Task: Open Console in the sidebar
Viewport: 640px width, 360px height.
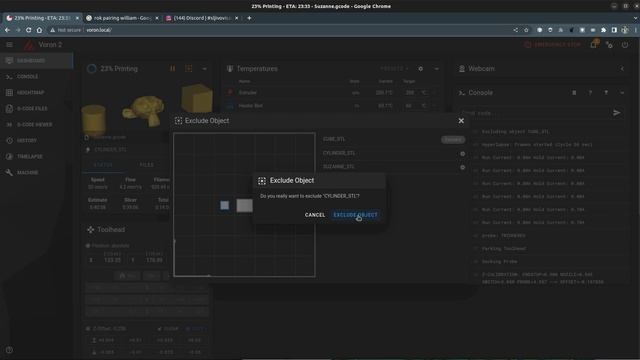Action: point(37,76)
